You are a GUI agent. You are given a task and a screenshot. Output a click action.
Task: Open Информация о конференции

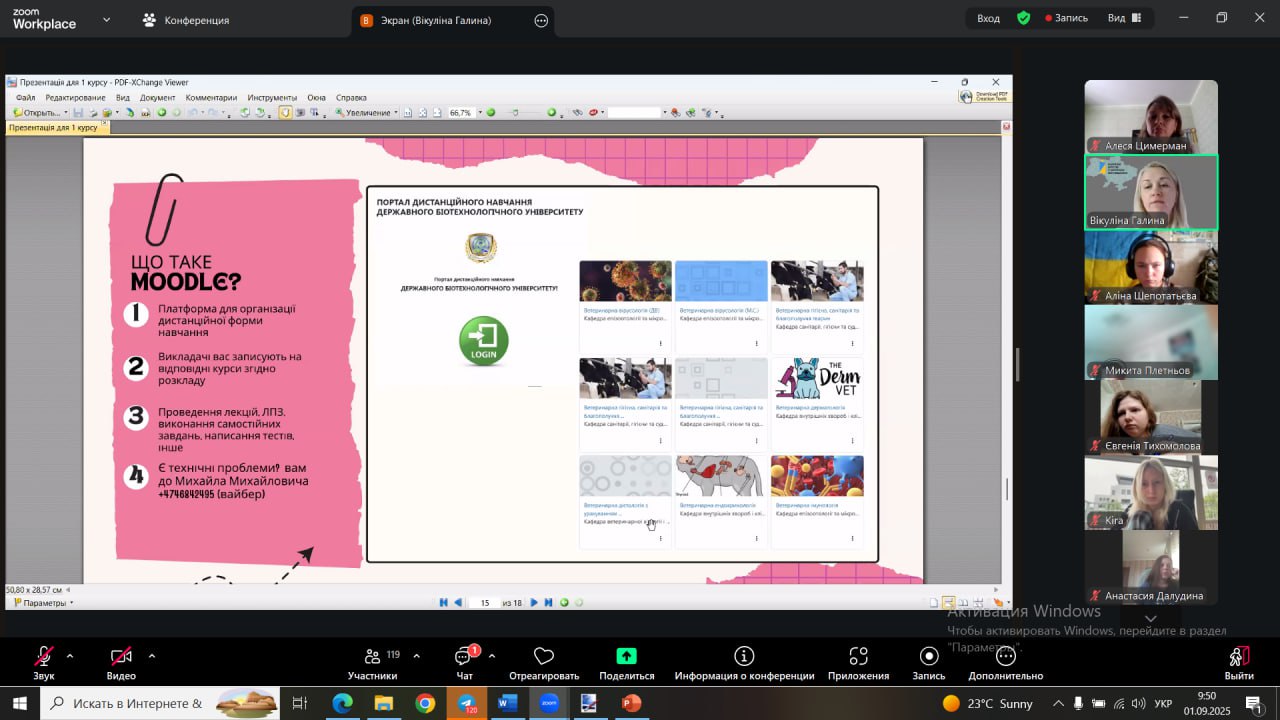coord(744,663)
